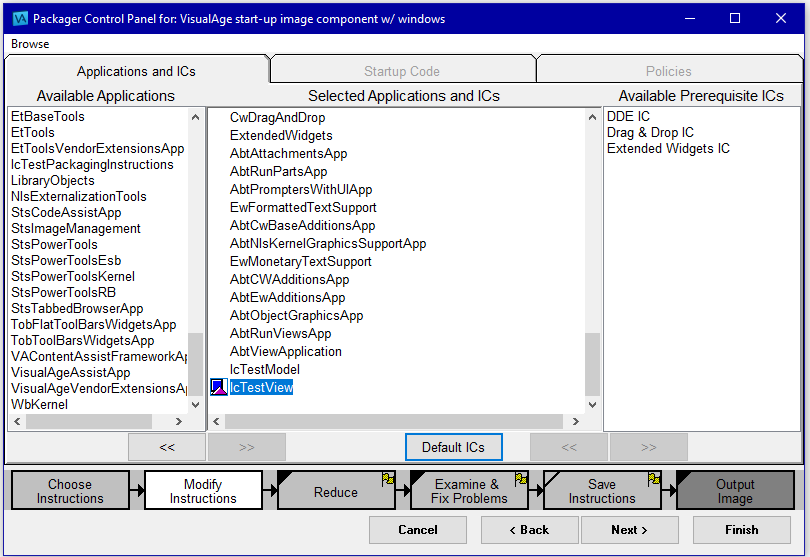
Task: Switch to the Startup Code tab
Action: tap(402, 71)
